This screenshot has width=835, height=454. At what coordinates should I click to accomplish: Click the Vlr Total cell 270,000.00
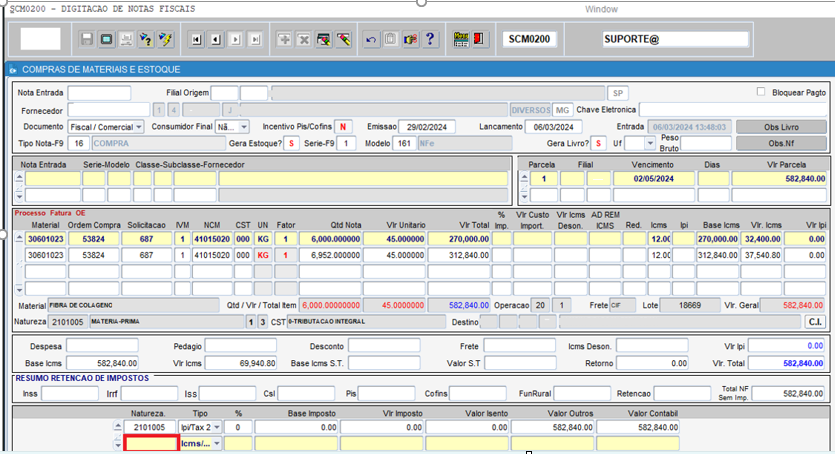pos(459,239)
